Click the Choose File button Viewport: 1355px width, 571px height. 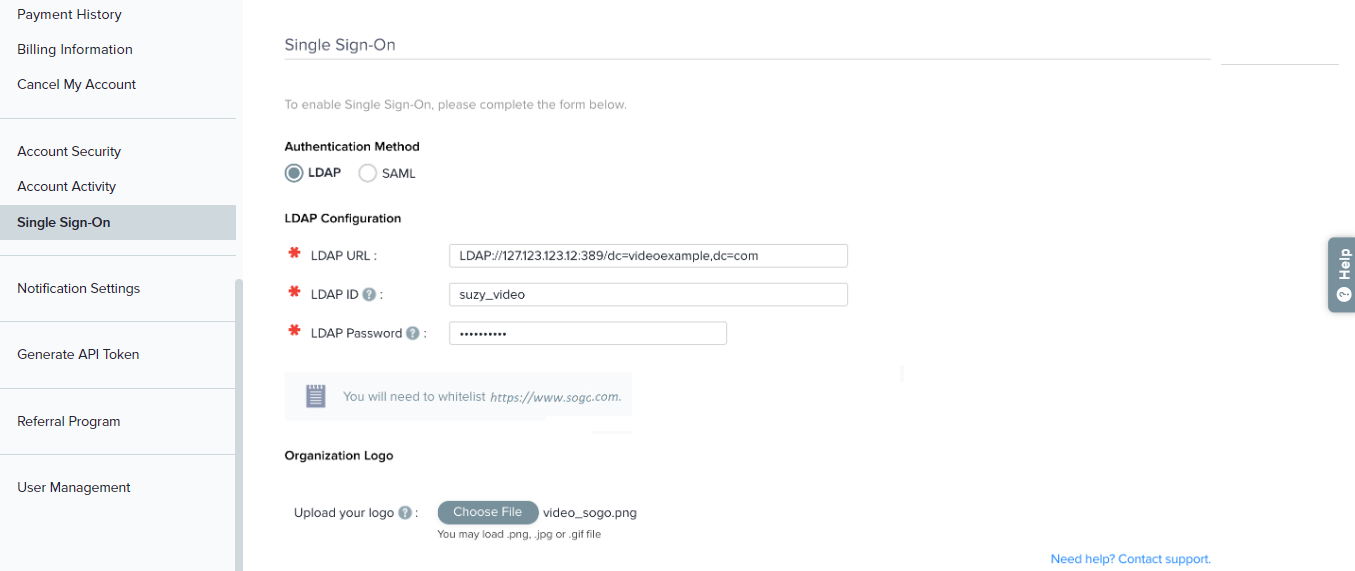(488, 512)
